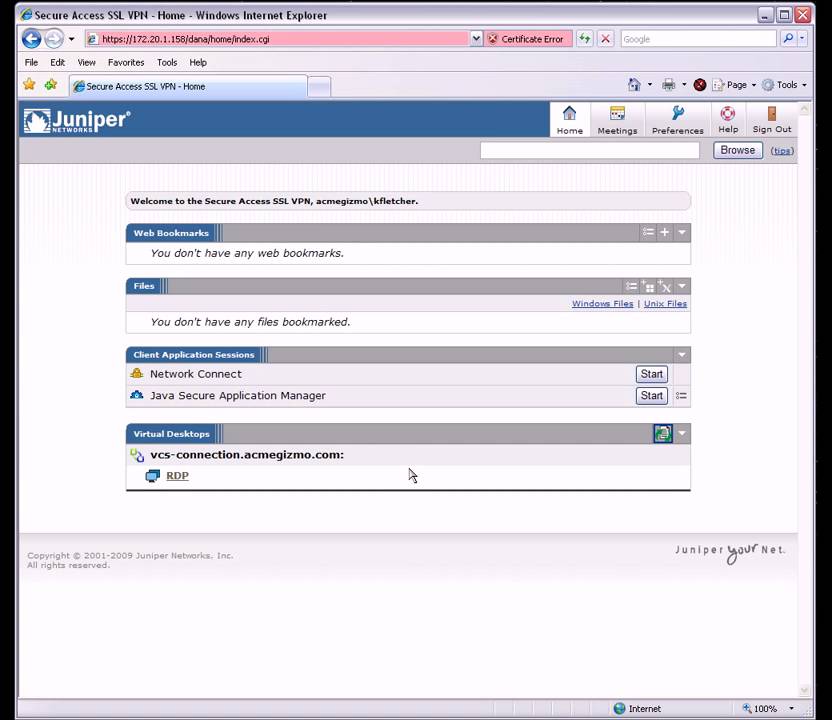Open the Edit menu

(57, 62)
